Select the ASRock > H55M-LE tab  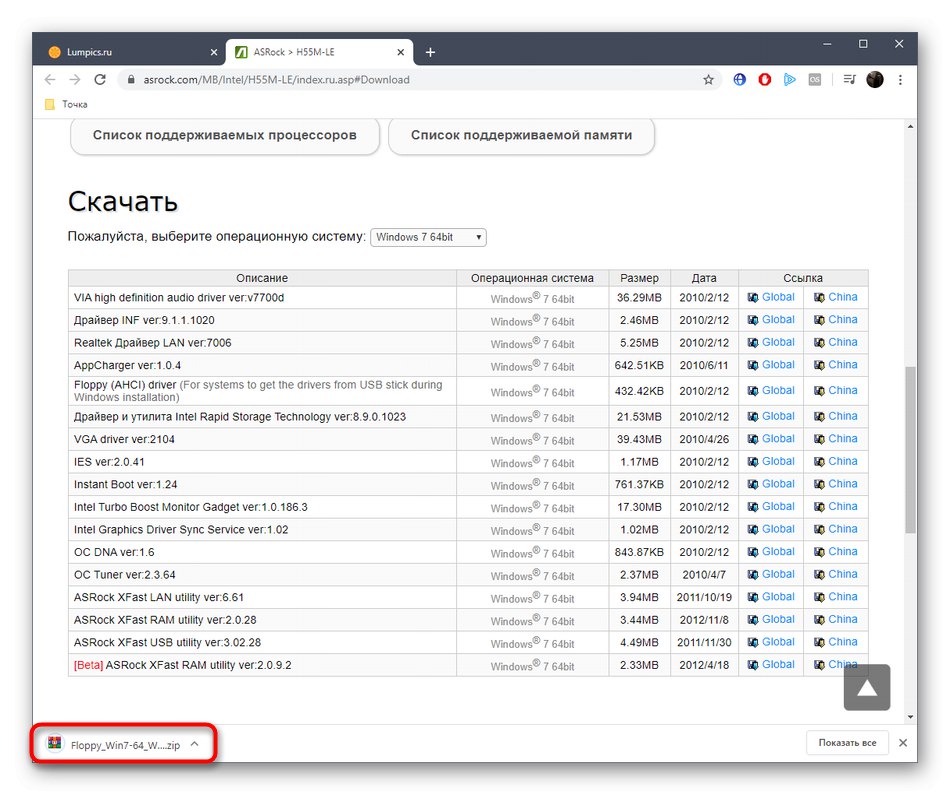[320, 52]
